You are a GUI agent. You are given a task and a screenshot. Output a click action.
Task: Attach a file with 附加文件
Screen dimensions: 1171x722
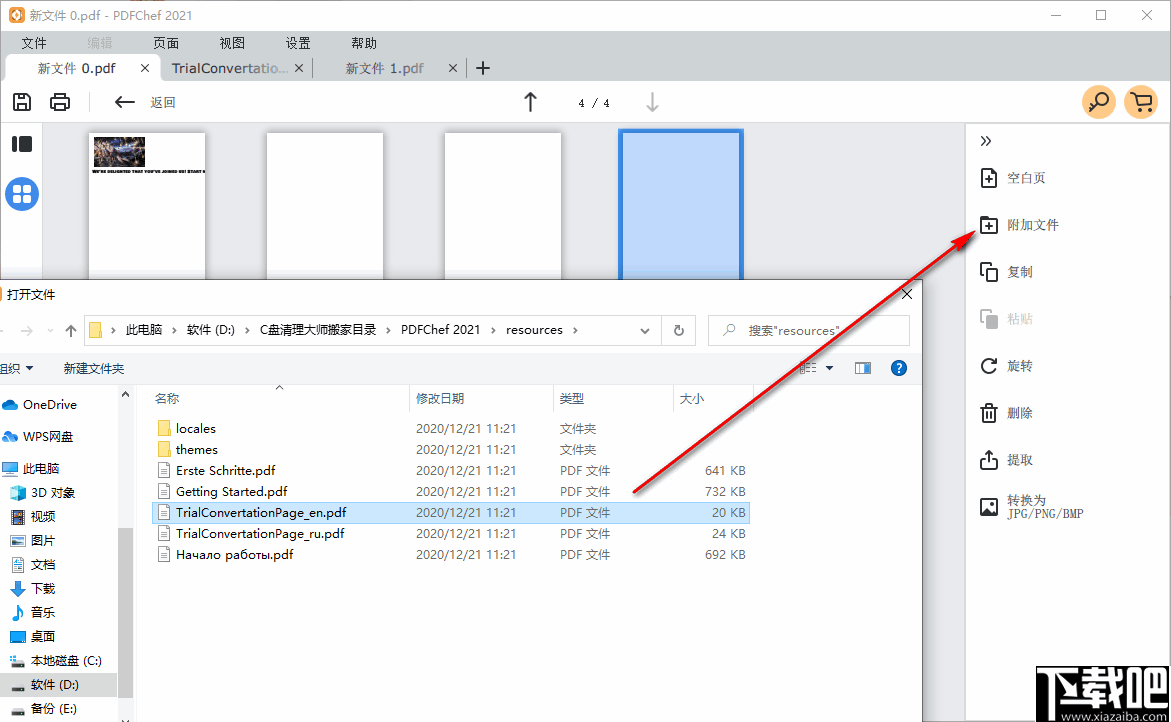1022,224
